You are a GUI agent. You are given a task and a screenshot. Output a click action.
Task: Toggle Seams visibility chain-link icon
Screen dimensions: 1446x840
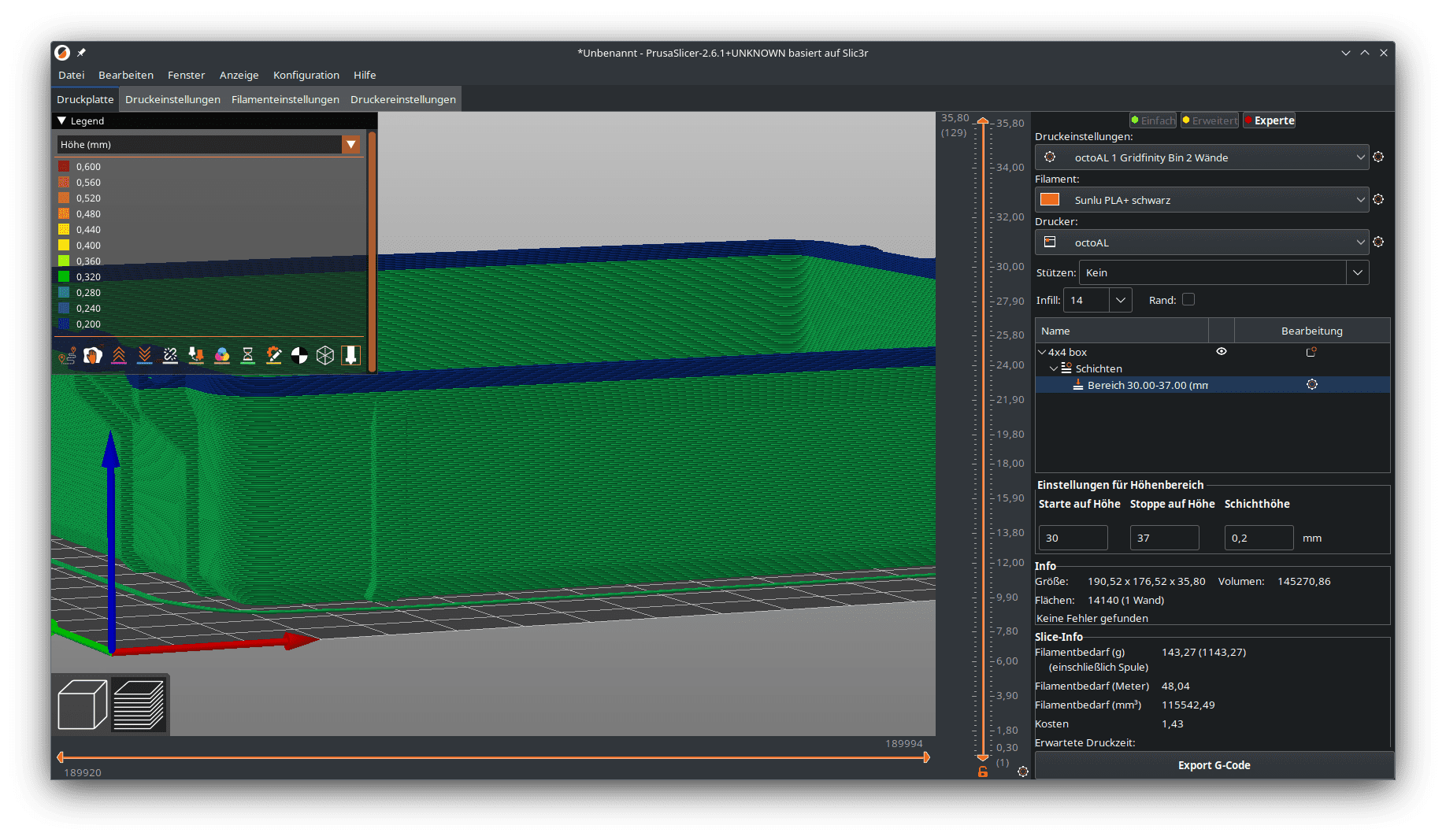point(170,356)
